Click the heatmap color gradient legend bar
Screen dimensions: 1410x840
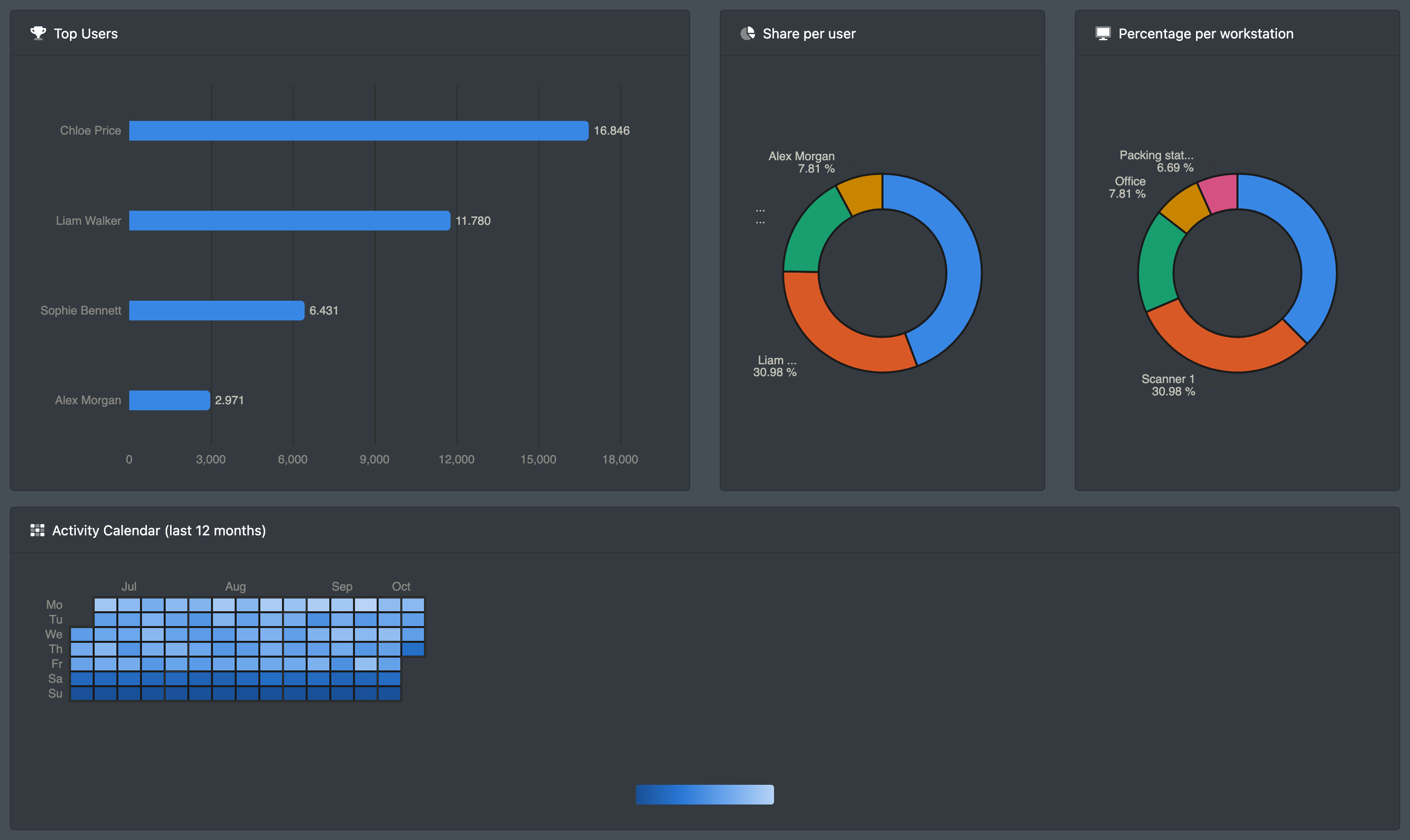pos(705,795)
